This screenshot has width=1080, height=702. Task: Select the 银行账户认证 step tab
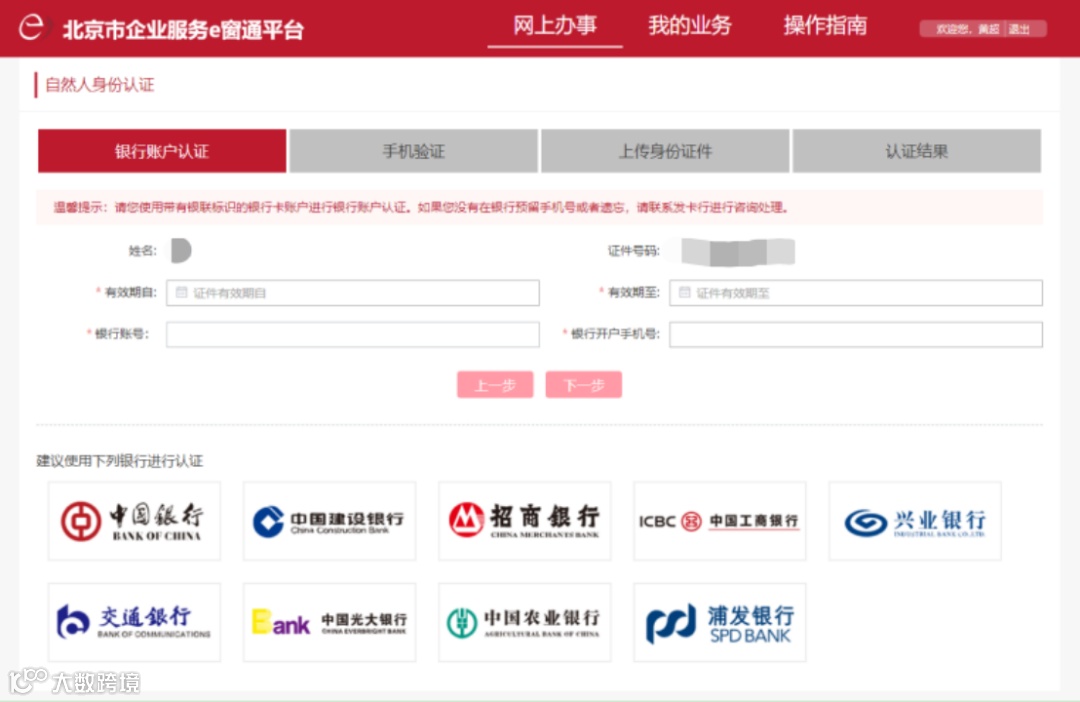tap(162, 151)
